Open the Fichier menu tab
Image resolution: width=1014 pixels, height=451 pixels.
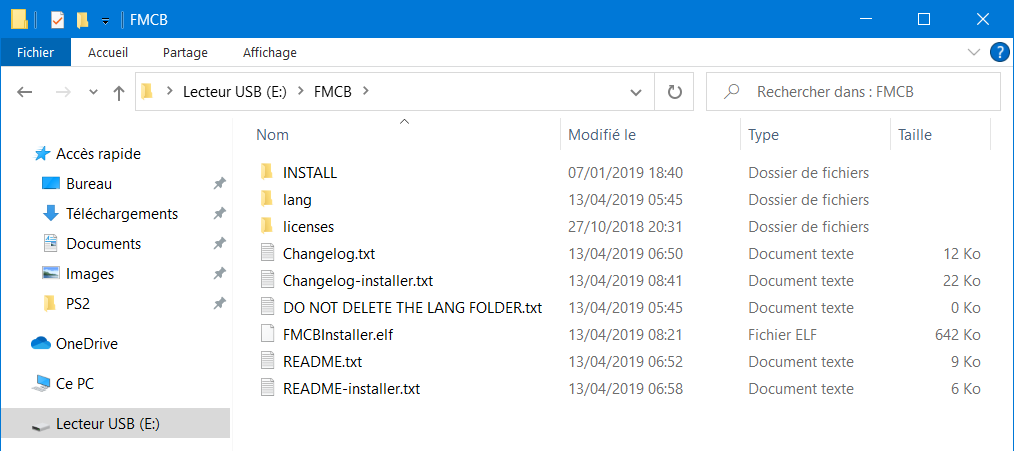coord(36,52)
